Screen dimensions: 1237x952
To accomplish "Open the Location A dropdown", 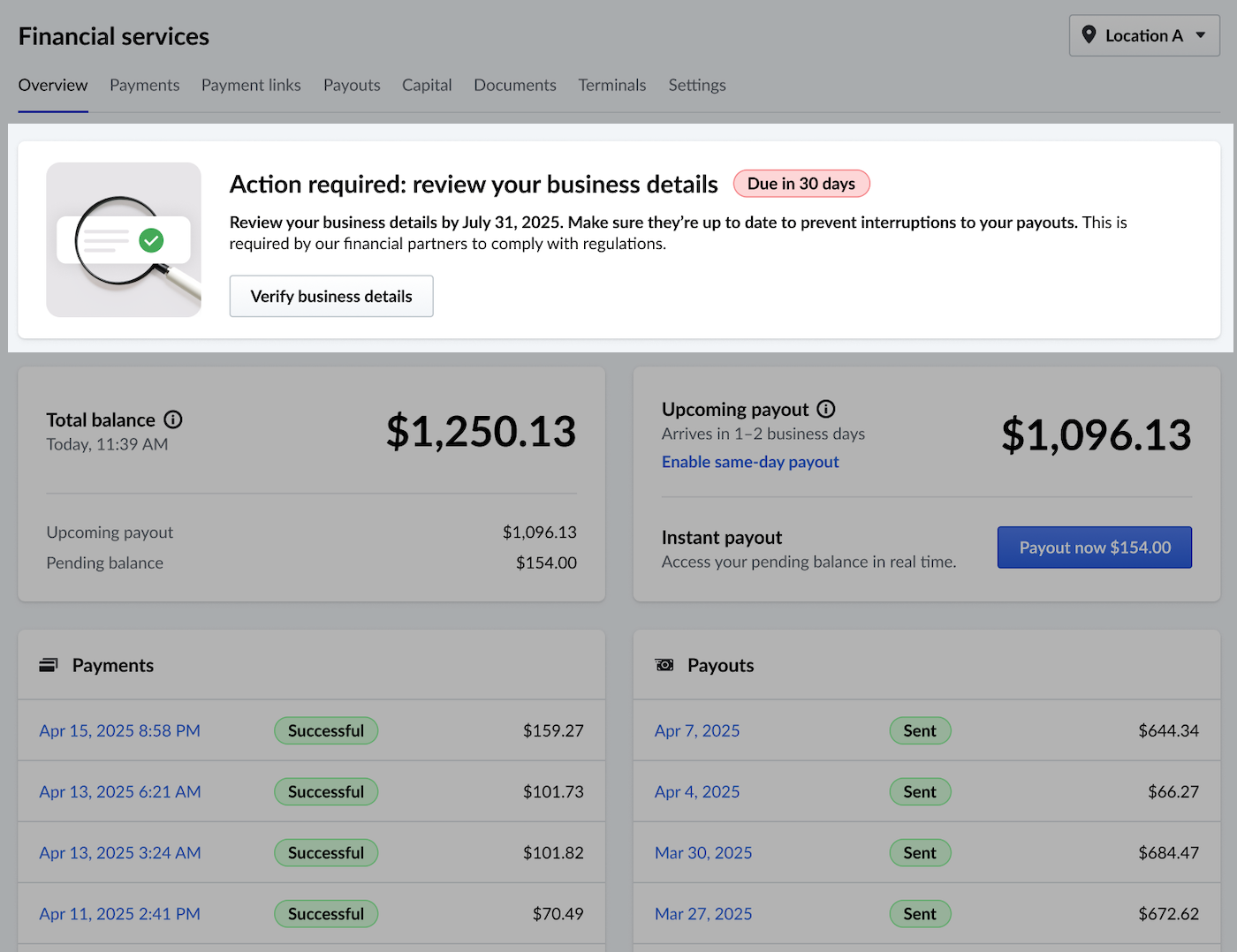I will point(1144,35).
